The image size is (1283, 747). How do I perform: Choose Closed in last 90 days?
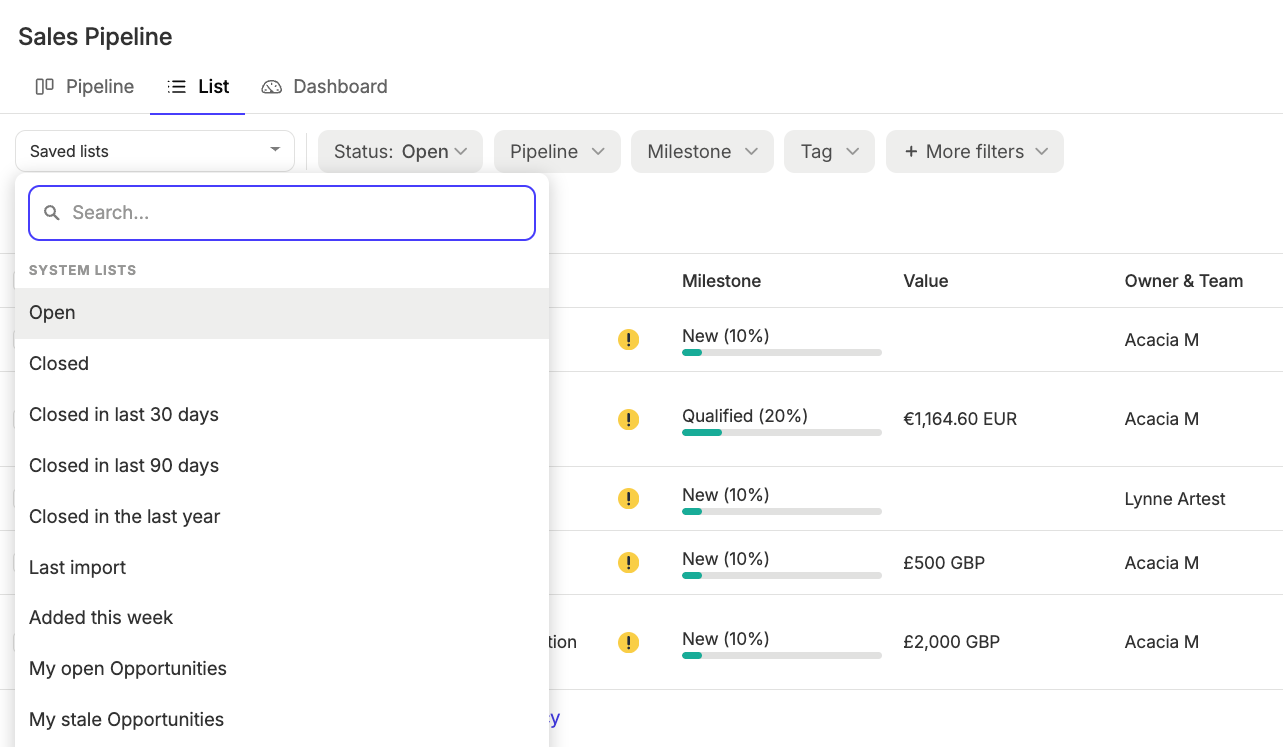pos(282,466)
